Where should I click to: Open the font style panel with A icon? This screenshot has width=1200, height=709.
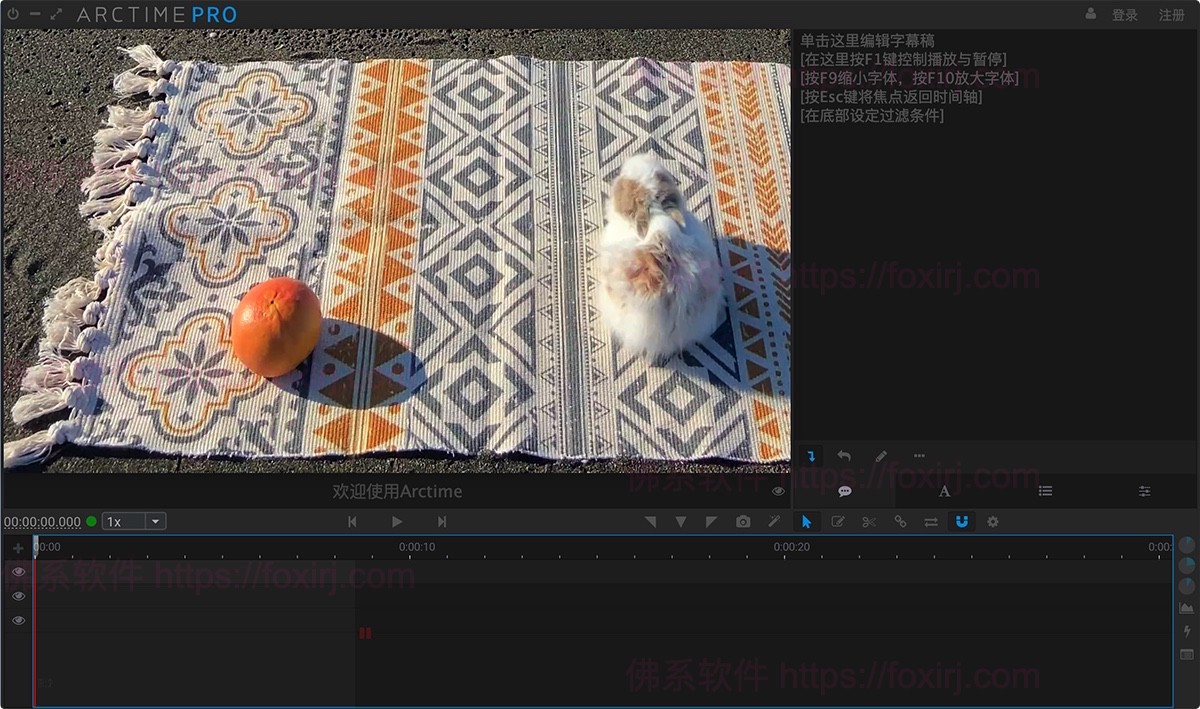(942, 490)
